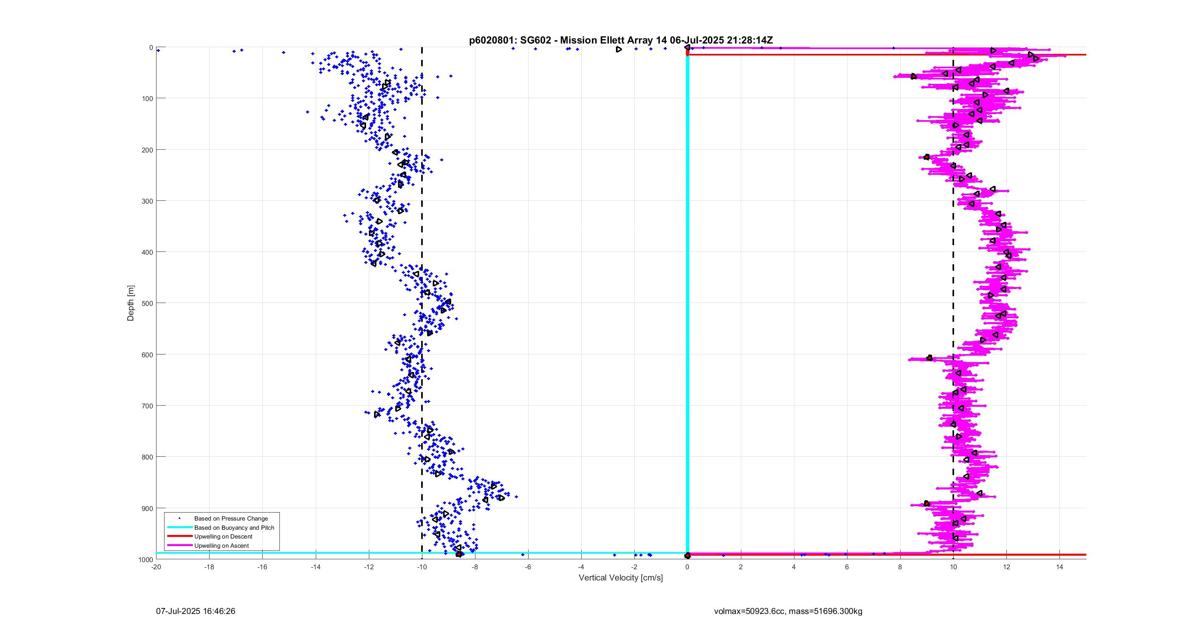This screenshot has height=628, width=1200.
Task: Click depth-axis tick label '100'
Action: 145,99
